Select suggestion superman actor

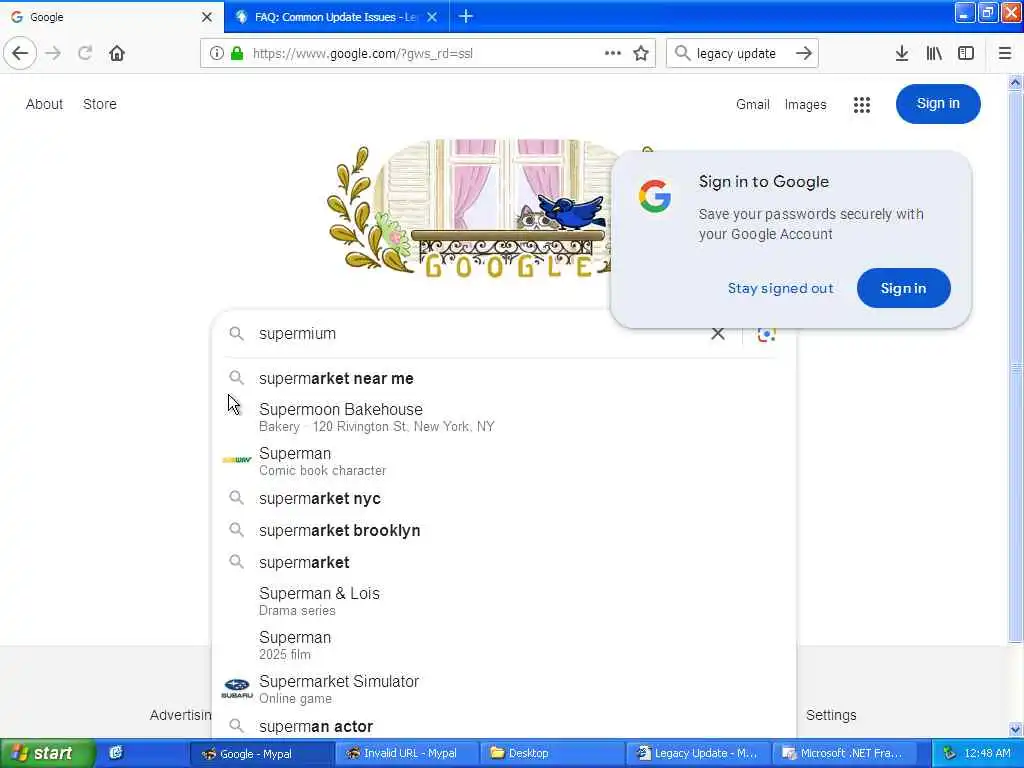pyautogui.click(x=504, y=726)
